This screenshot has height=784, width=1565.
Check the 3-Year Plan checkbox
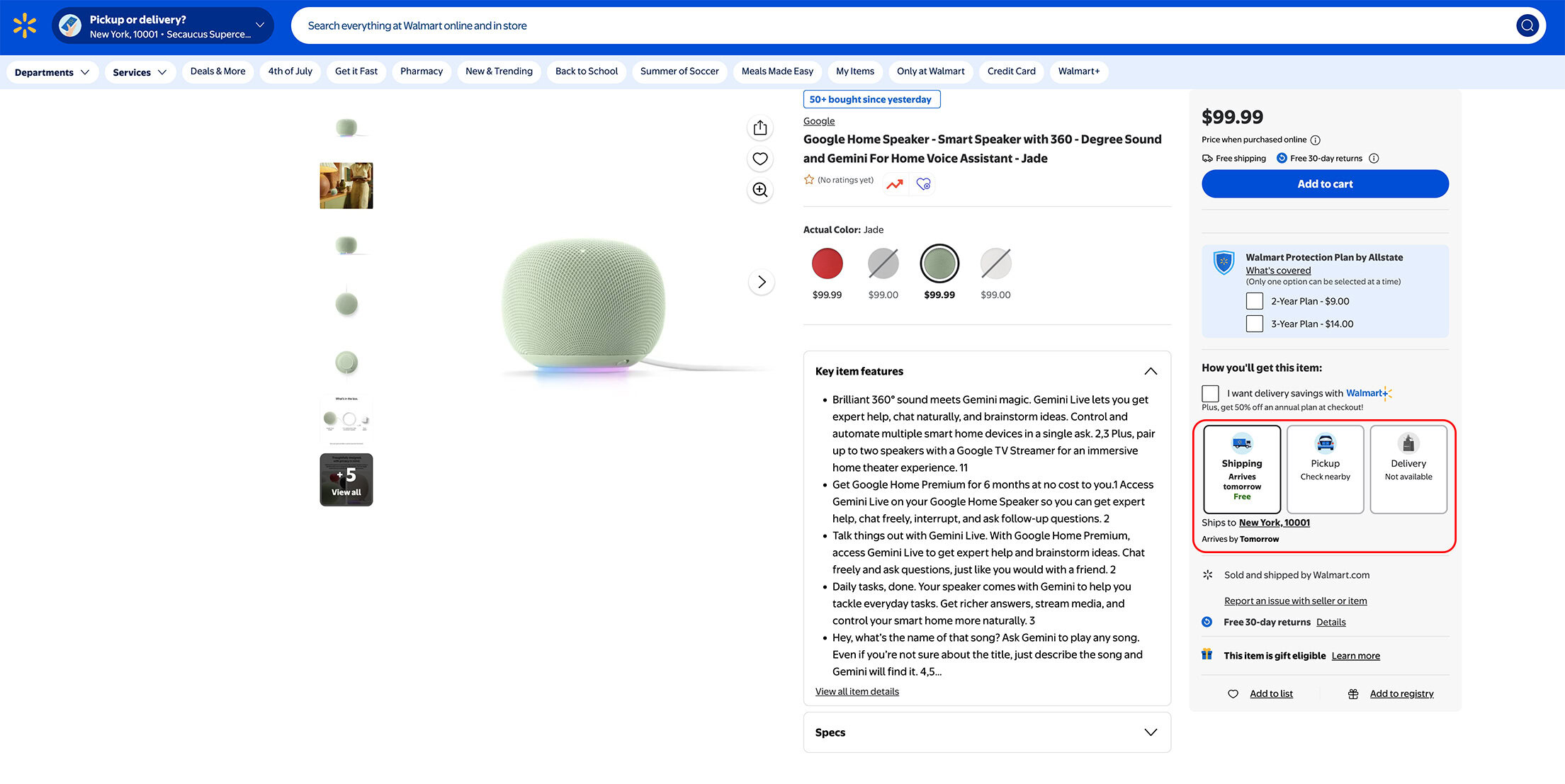tap(1255, 324)
